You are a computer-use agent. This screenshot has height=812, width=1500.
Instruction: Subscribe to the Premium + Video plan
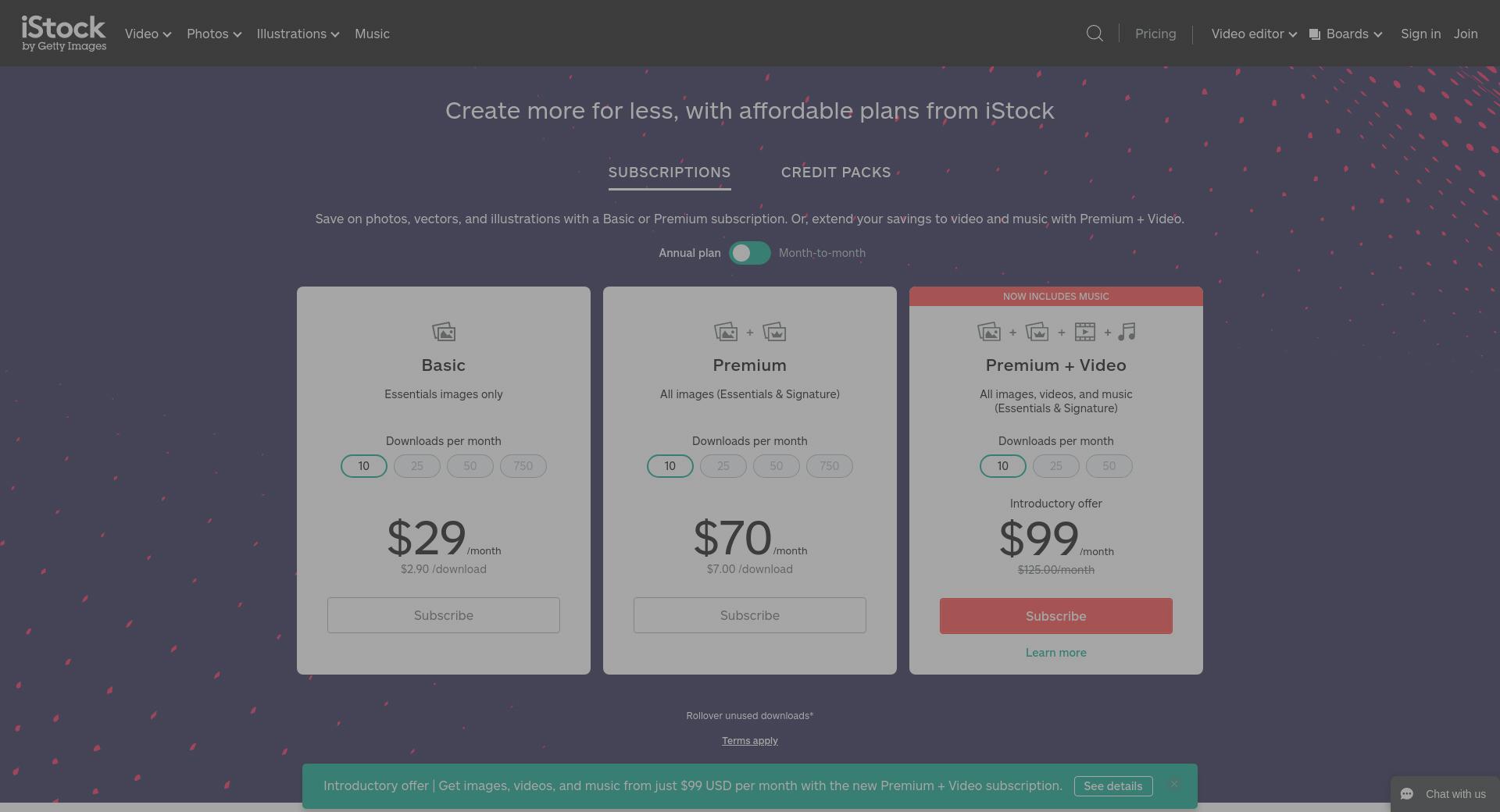coord(1056,616)
